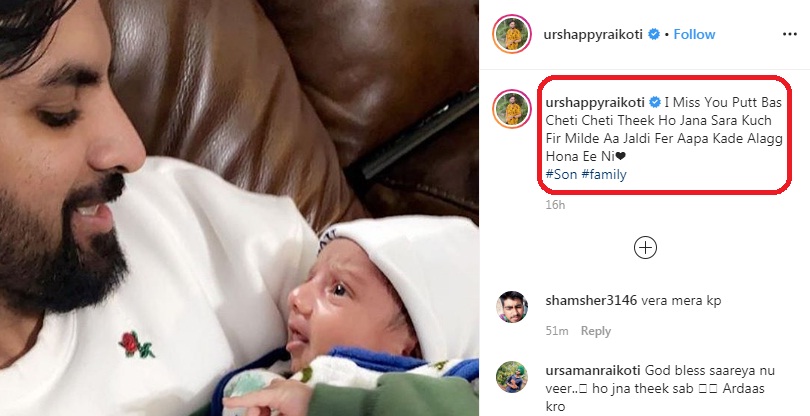This screenshot has width=810, height=416.
Task: Reply to shamsher3146's comment
Action: click(596, 331)
